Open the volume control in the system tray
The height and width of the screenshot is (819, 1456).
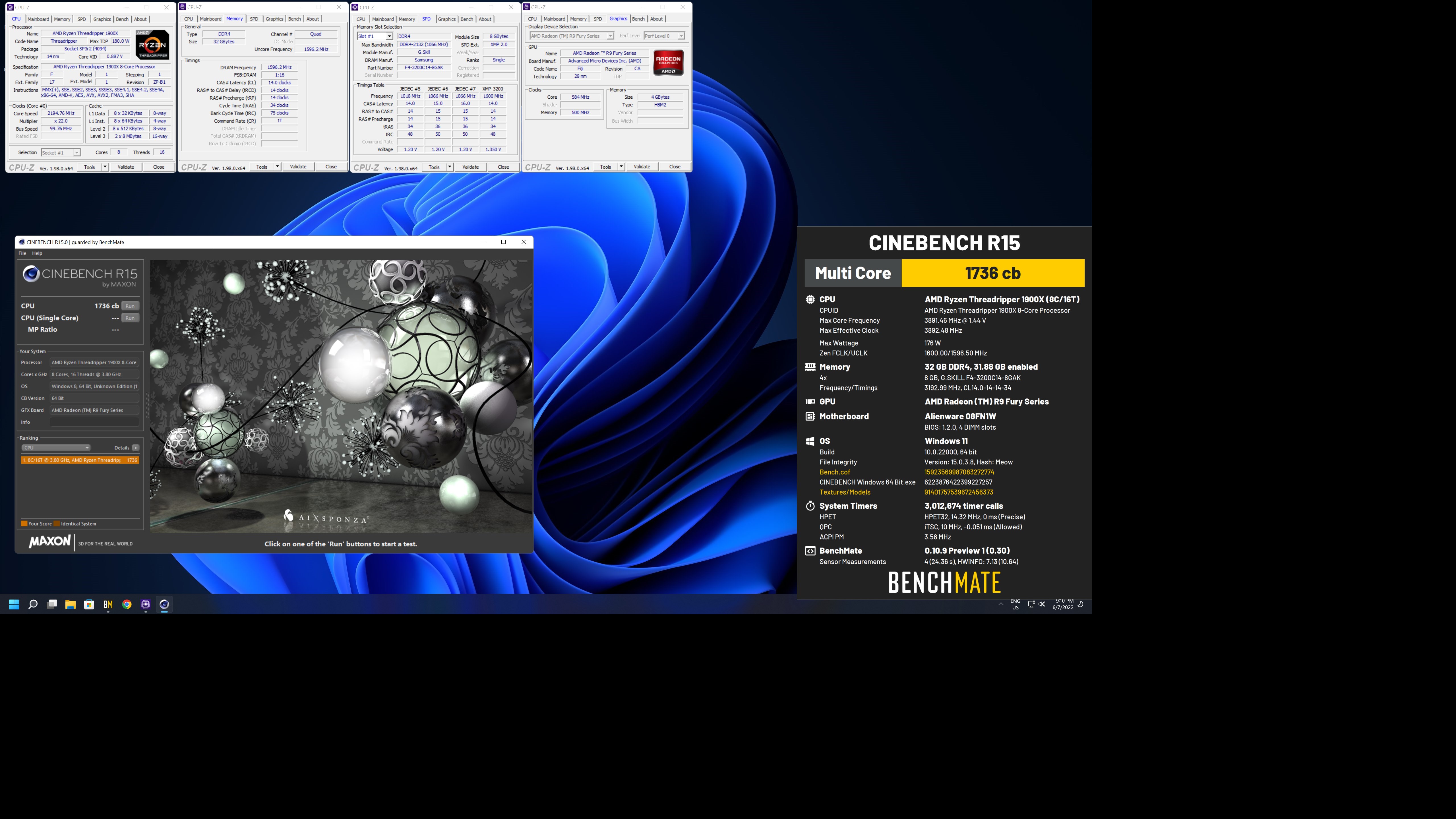click(1042, 604)
